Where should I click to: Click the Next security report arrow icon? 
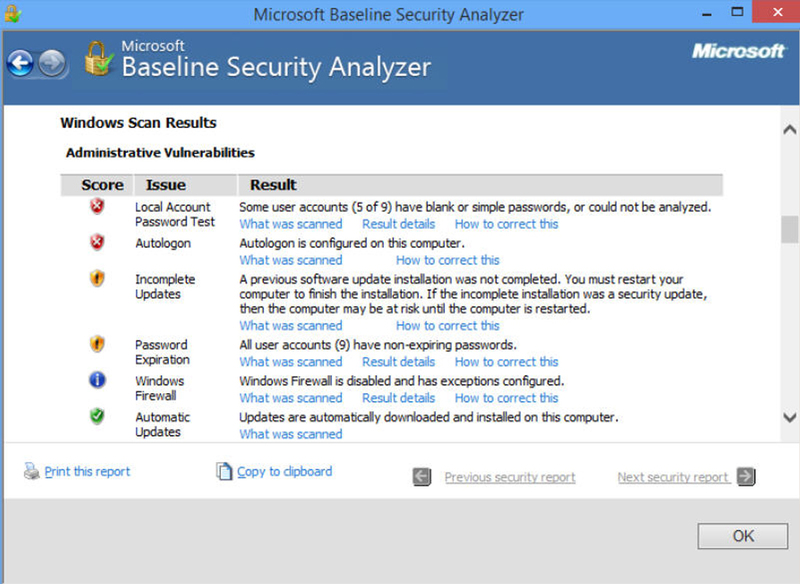746,477
